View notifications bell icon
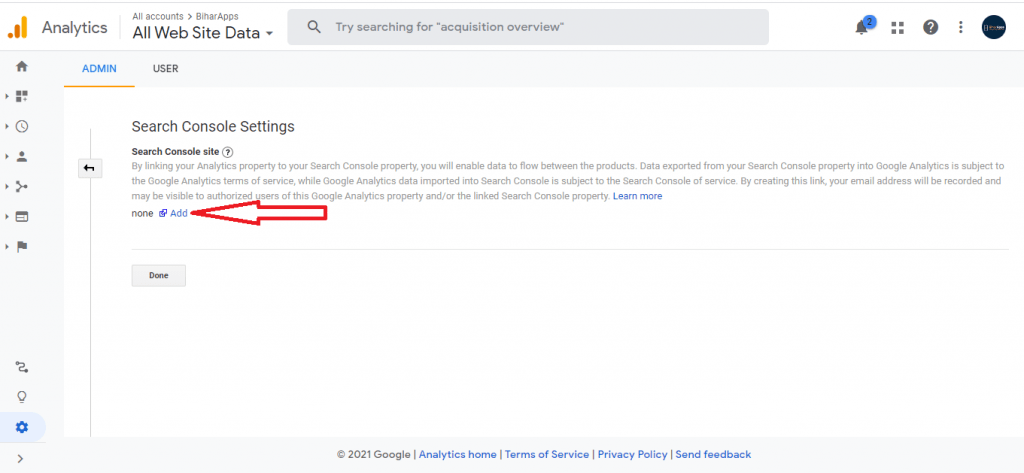The height and width of the screenshot is (473, 1024). pos(863,27)
